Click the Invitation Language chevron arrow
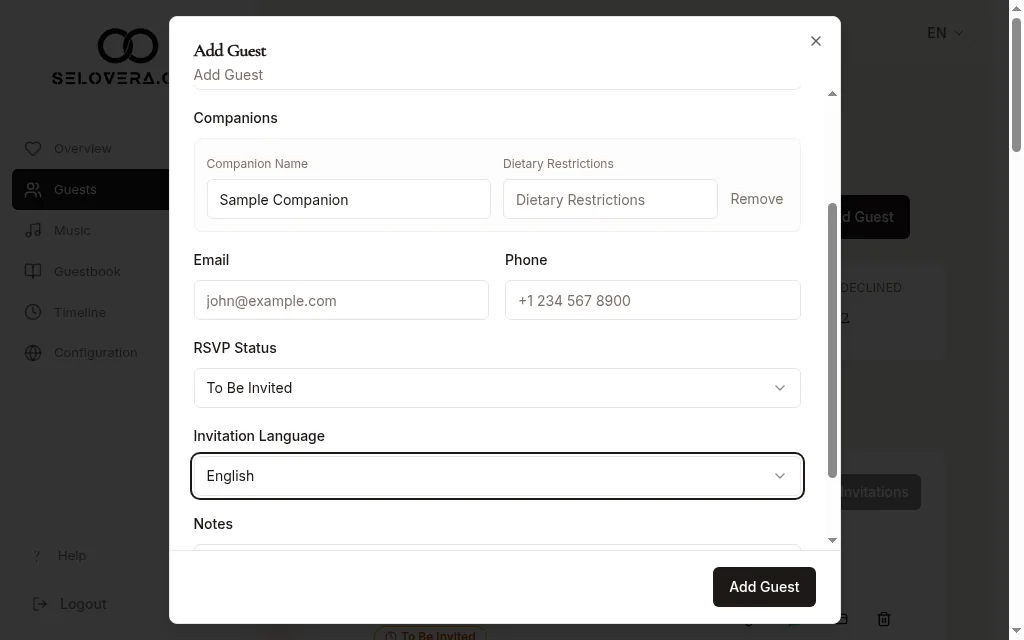The image size is (1024, 640). point(780,476)
